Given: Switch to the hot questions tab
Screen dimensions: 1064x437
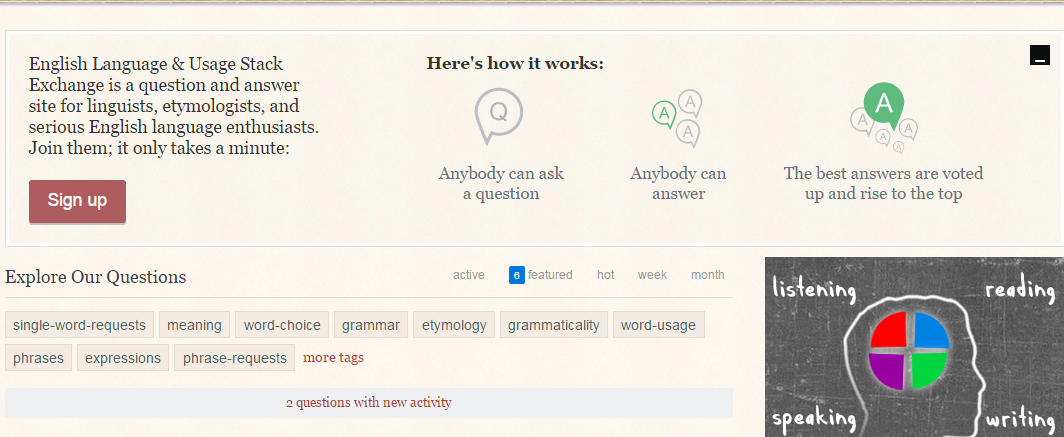Looking at the screenshot, I should click(x=606, y=275).
